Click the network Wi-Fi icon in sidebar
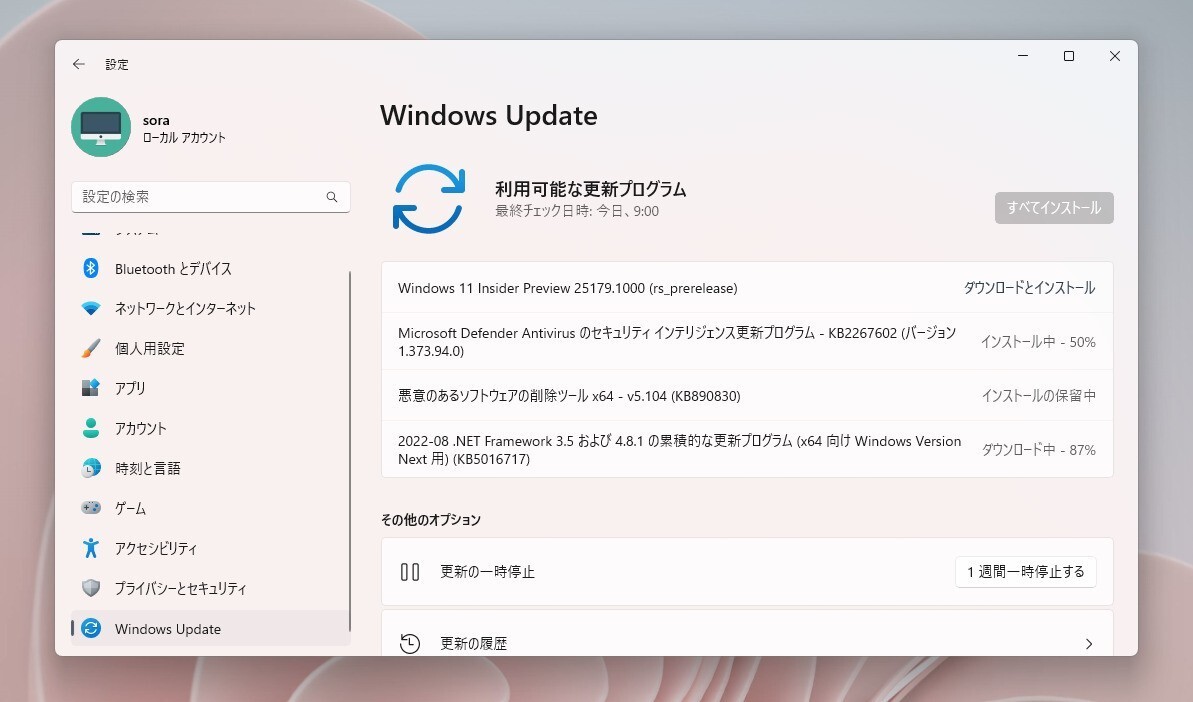Image resolution: width=1193 pixels, height=702 pixels. point(91,308)
